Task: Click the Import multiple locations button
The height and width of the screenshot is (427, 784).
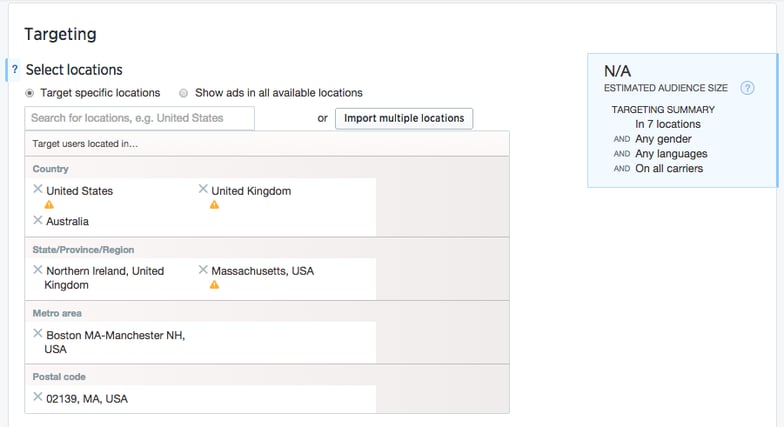Action: click(404, 118)
